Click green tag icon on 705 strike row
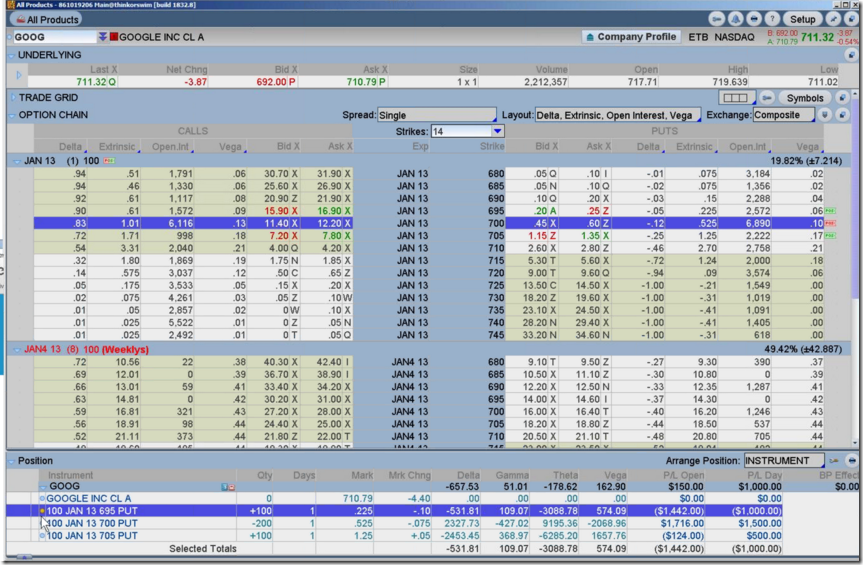The height and width of the screenshot is (565, 863). point(830,235)
